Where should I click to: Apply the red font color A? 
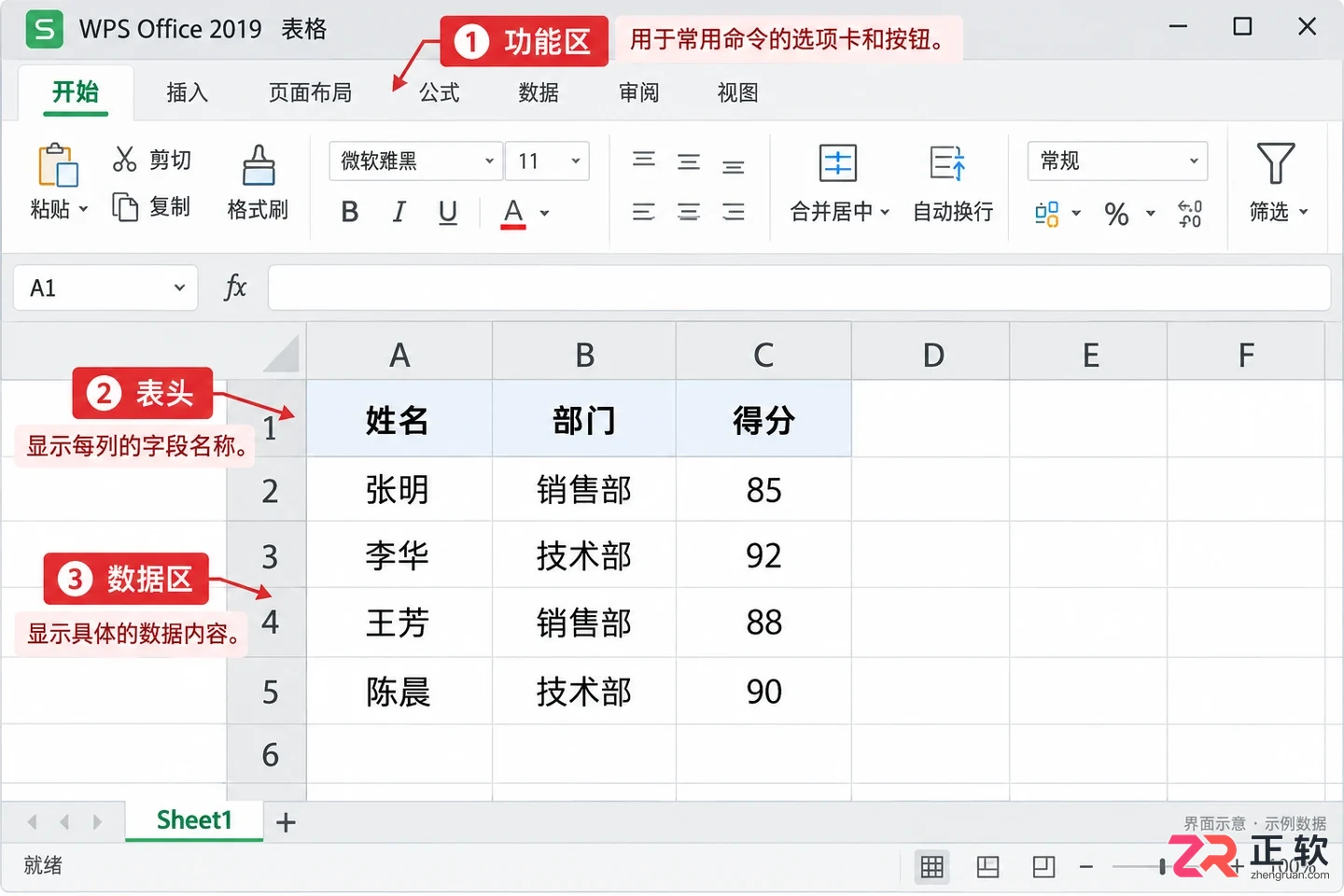(513, 214)
